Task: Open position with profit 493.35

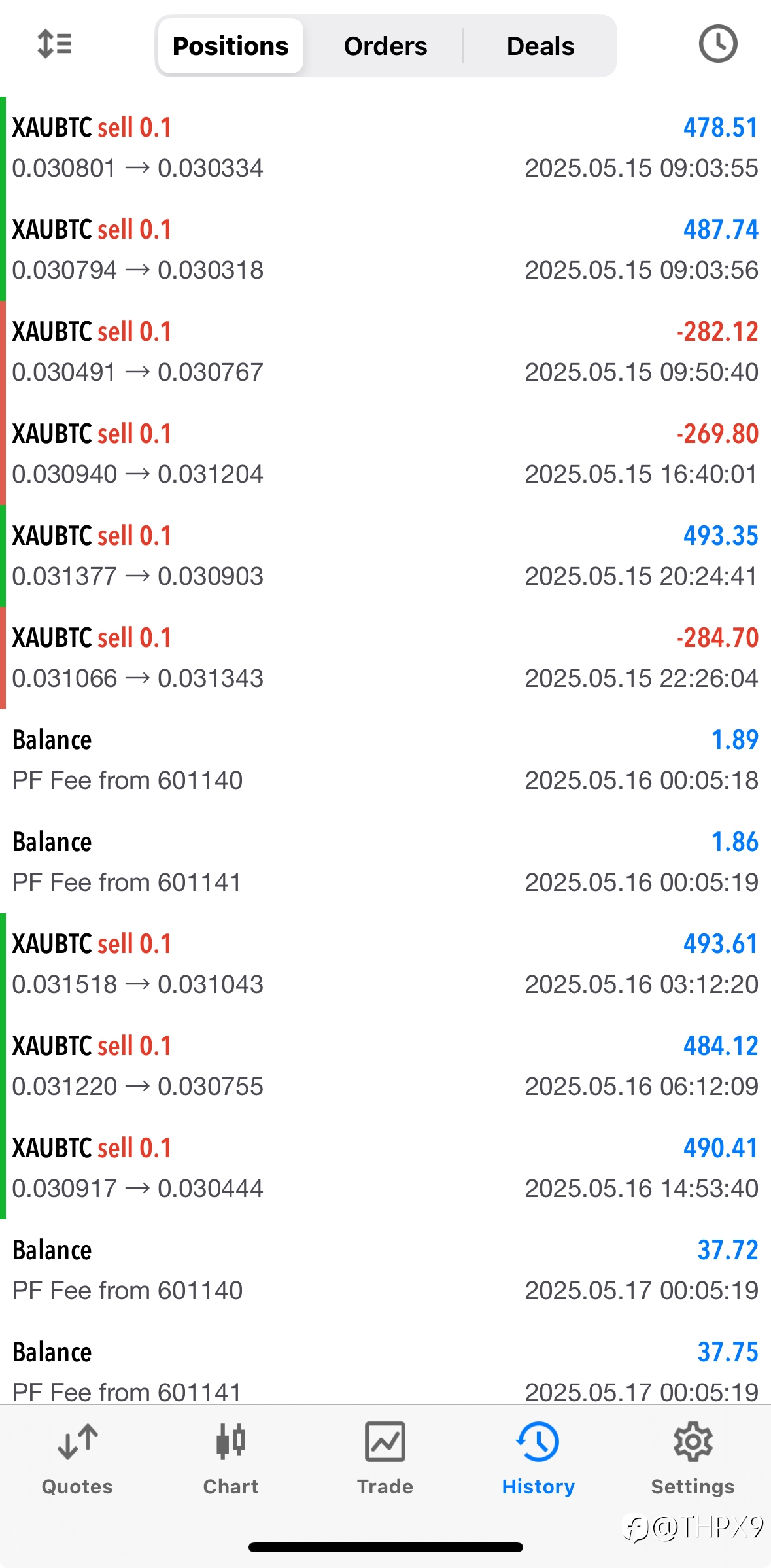Action: 385,556
